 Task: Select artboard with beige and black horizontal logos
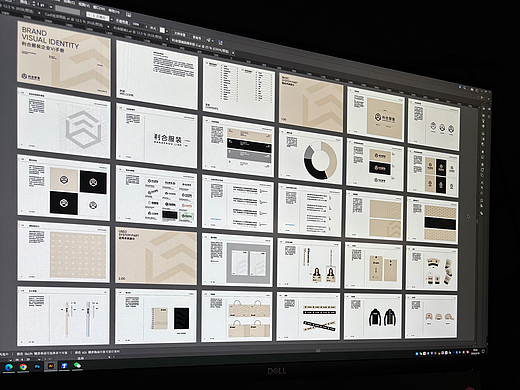pos(375,165)
